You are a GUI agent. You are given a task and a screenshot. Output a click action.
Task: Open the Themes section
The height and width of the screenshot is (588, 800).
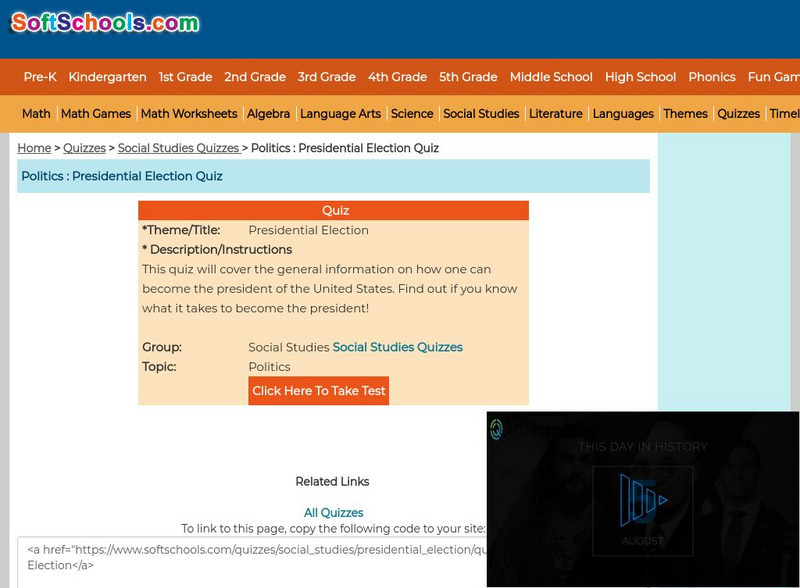click(686, 114)
